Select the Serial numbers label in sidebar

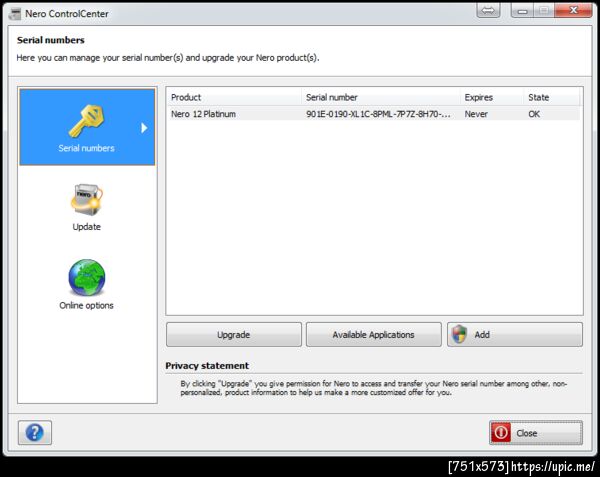pos(86,148)
